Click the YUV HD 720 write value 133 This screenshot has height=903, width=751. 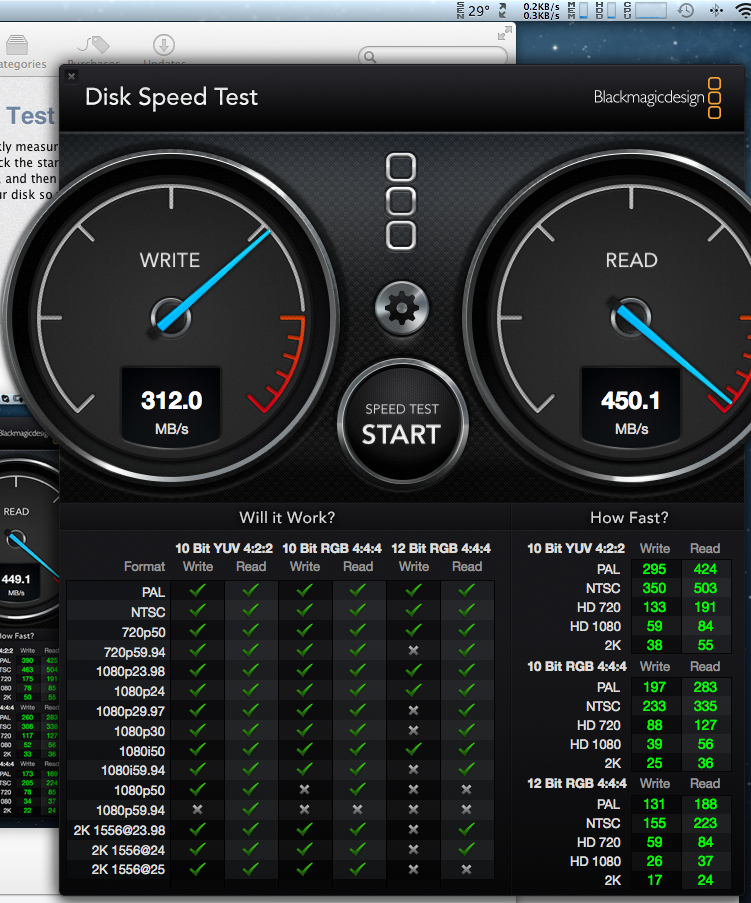(654, 608)
